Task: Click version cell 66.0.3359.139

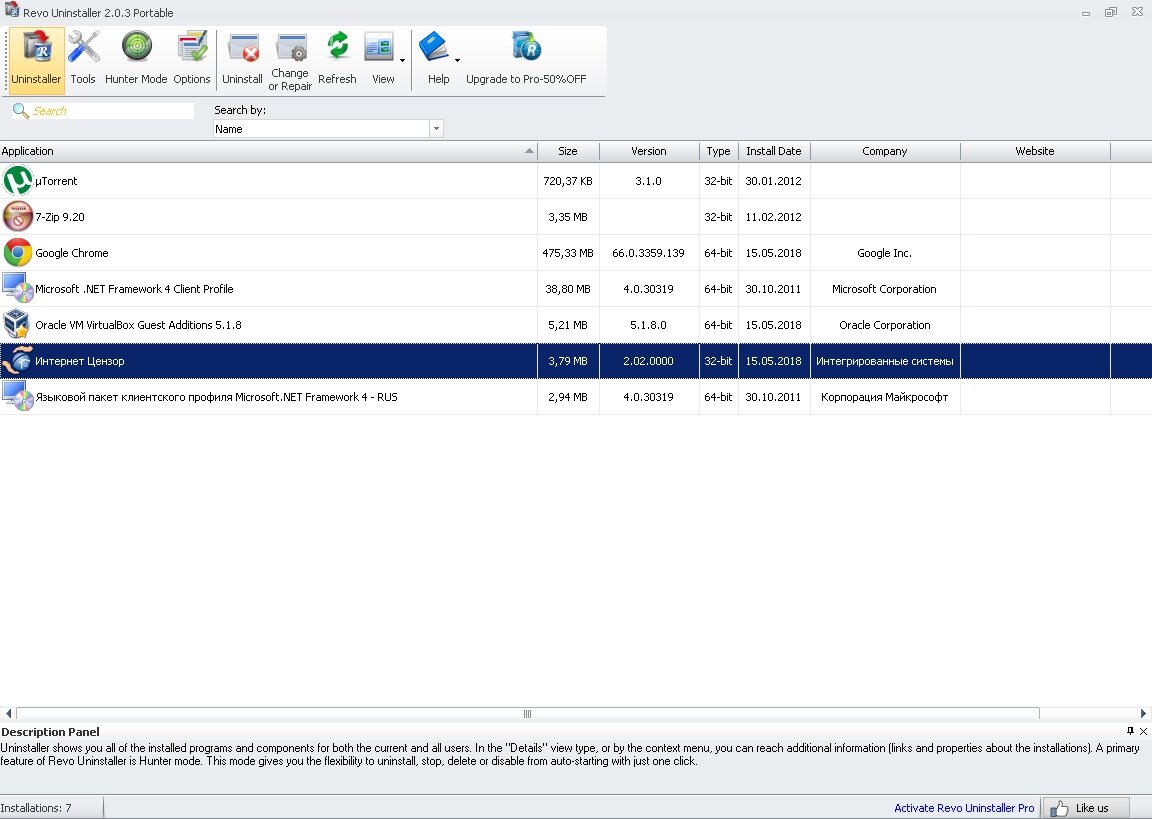Action: (648, 253)
